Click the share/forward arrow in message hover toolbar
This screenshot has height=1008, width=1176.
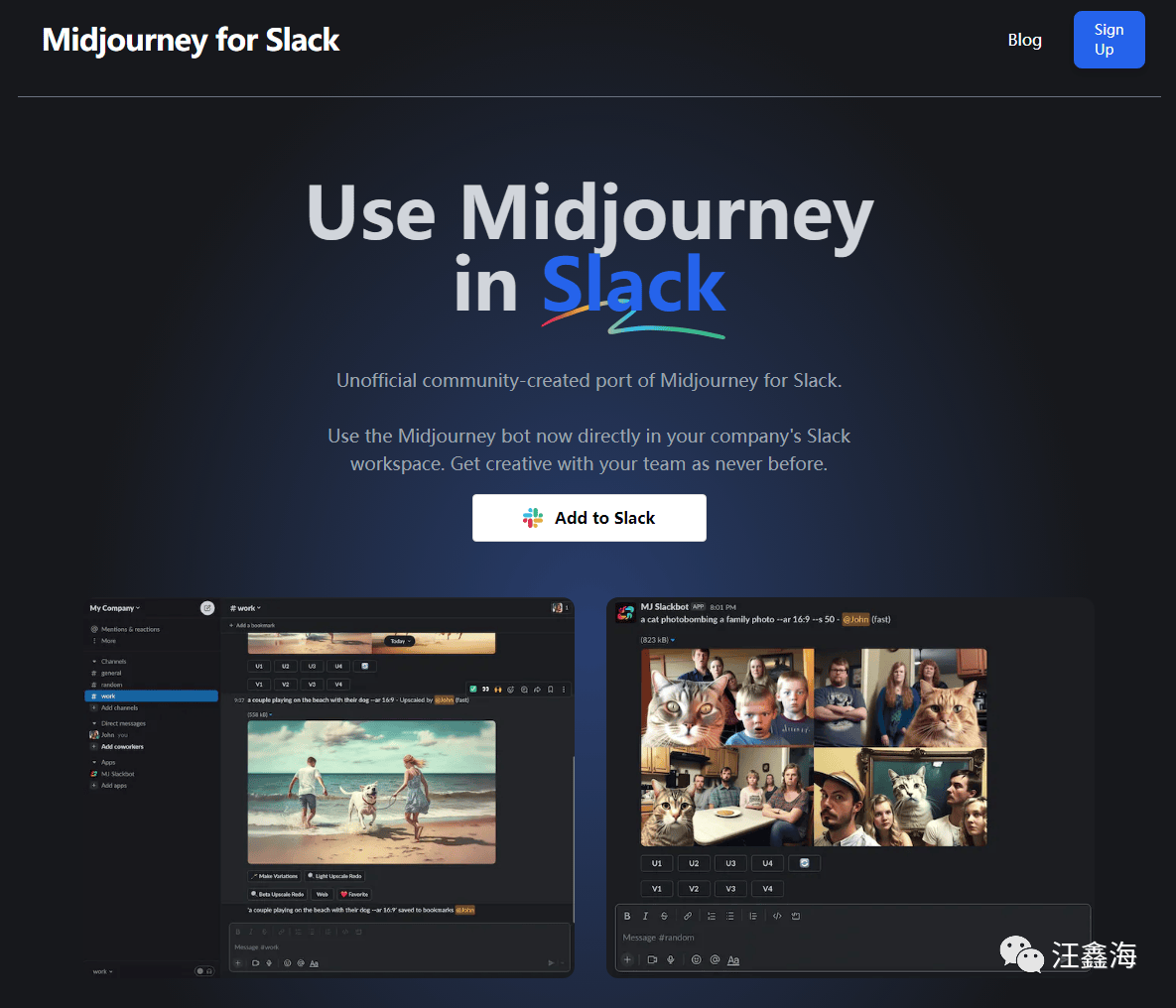[x=537, y=689]
